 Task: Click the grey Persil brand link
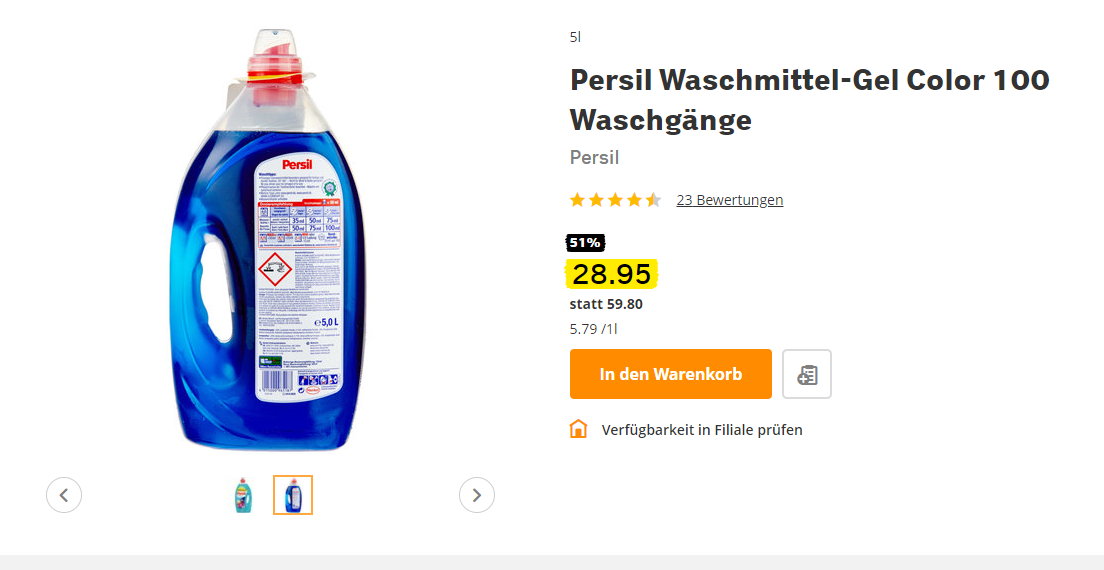click(x=594, y=158)
